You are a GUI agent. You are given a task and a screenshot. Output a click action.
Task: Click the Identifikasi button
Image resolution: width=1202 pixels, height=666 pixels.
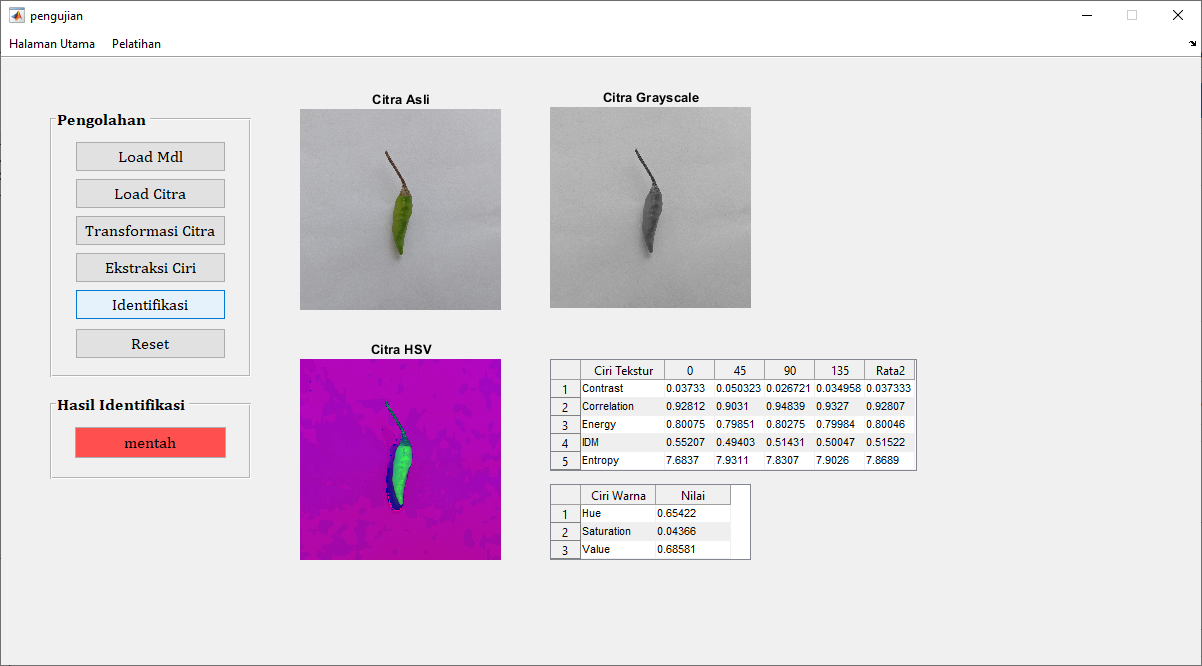click(150, 305)
